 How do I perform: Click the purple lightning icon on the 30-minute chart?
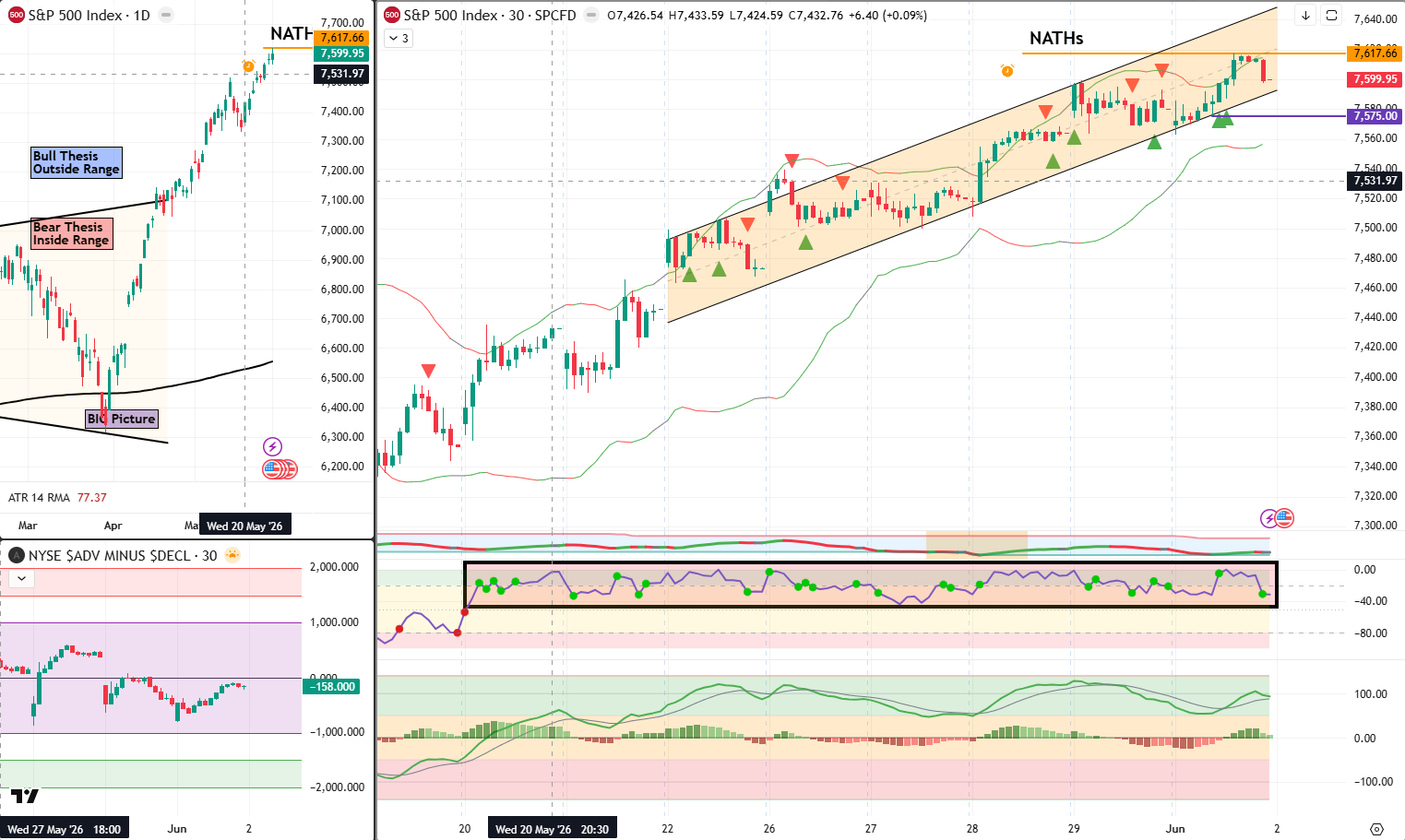pos(1269,518)
